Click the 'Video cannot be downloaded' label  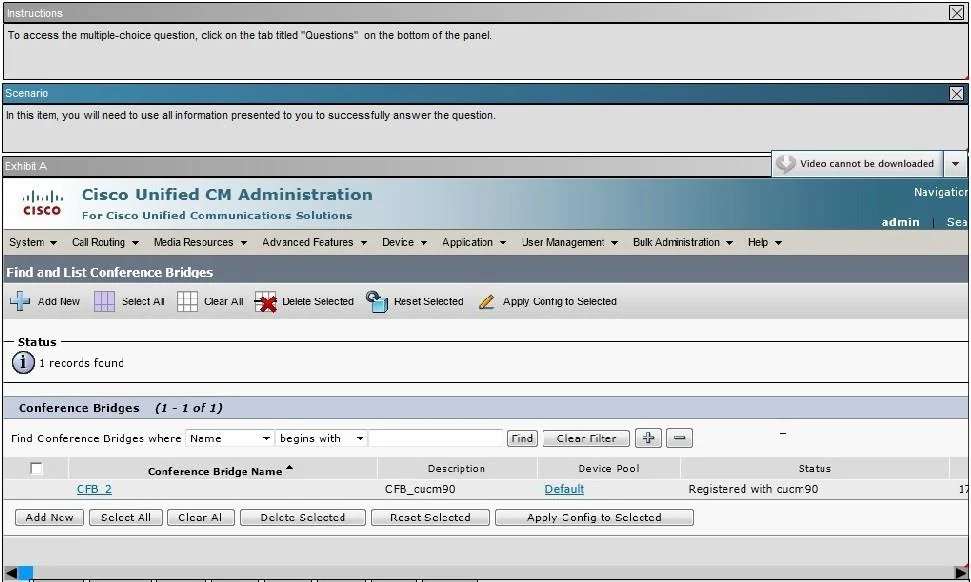(867, 163)
